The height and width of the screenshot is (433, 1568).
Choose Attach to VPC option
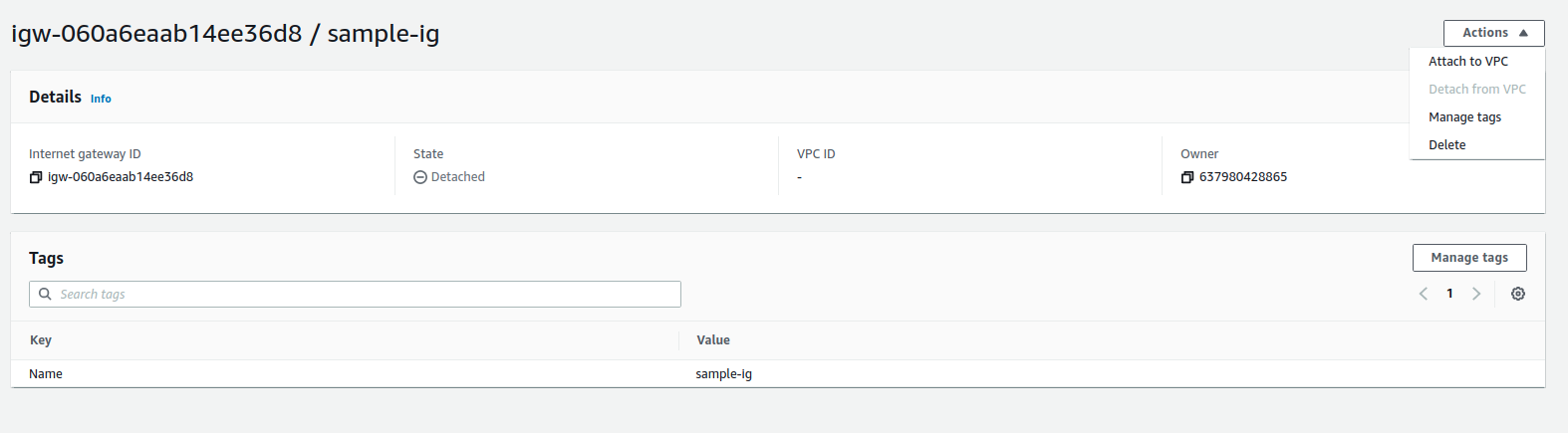(x=1468, y=62)
